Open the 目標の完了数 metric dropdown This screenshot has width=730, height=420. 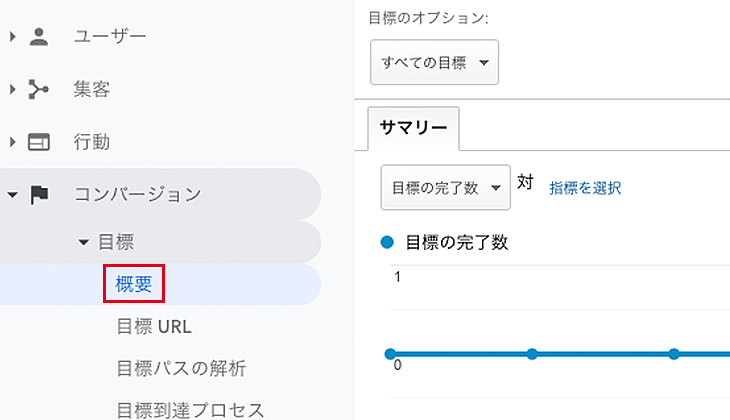pyautogui.click(x=446, y=188)
